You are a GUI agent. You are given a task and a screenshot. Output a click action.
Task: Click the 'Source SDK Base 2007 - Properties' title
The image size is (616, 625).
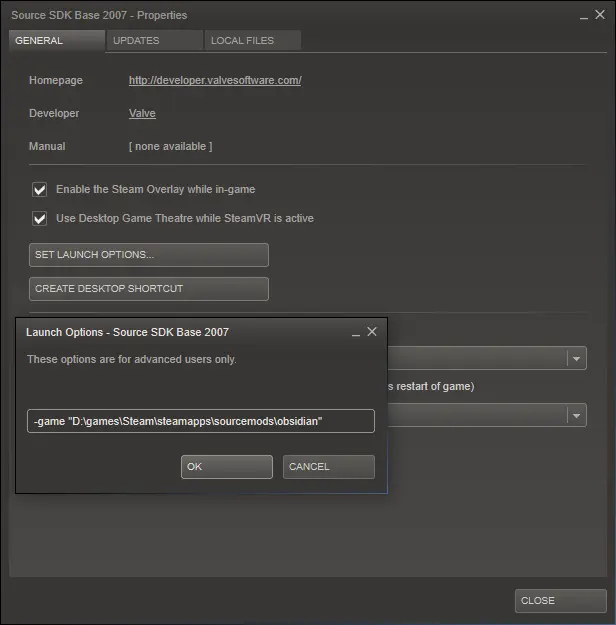pos(99,15)
